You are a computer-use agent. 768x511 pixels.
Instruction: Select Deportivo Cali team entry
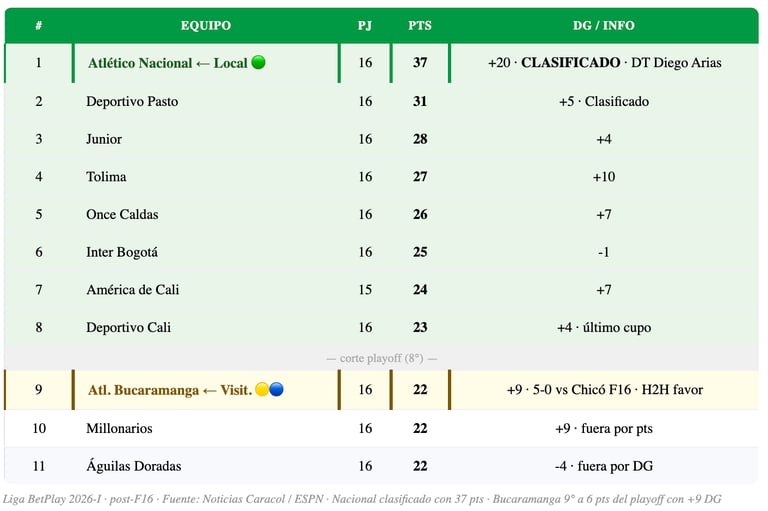click(128, 327)
